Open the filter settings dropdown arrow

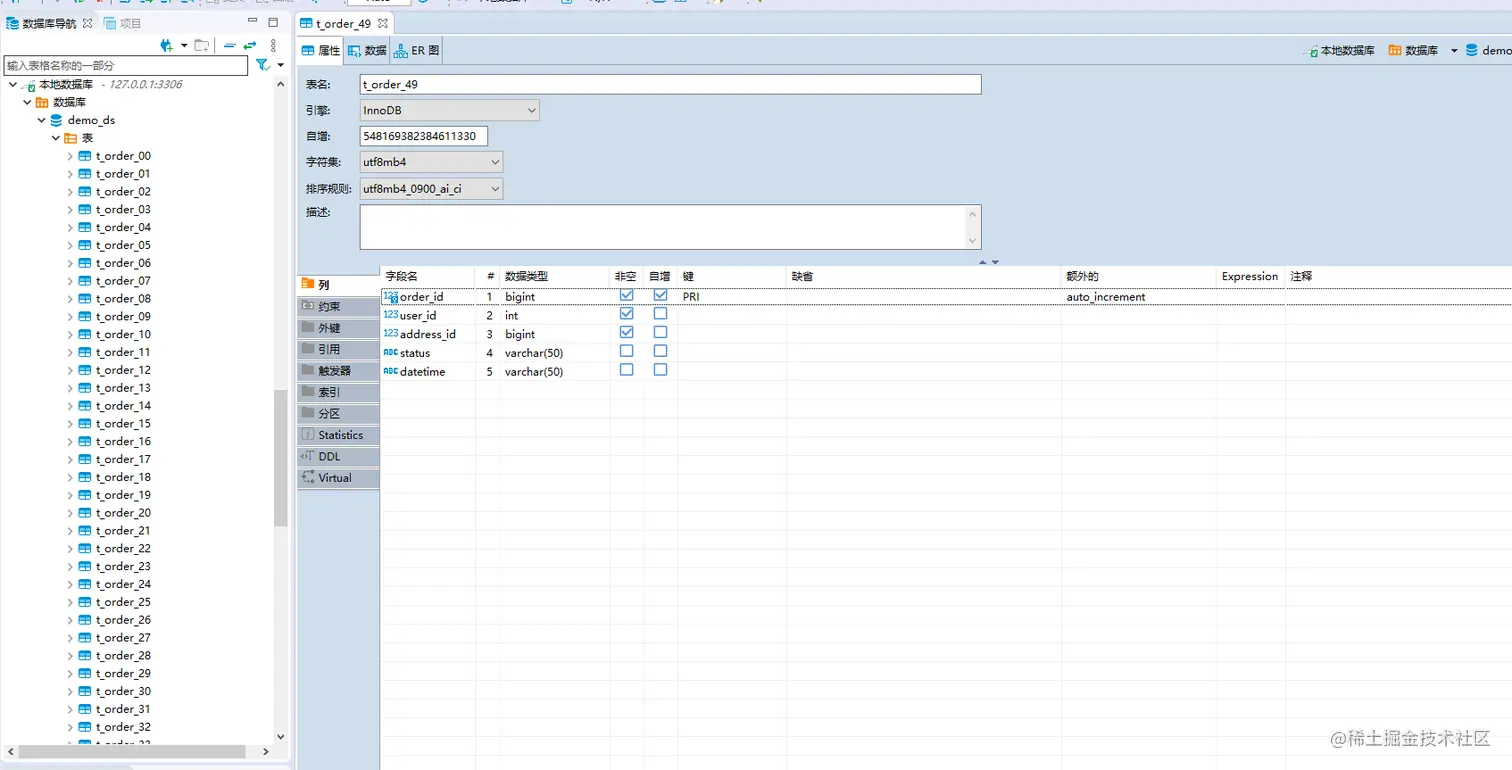(281, 66)
